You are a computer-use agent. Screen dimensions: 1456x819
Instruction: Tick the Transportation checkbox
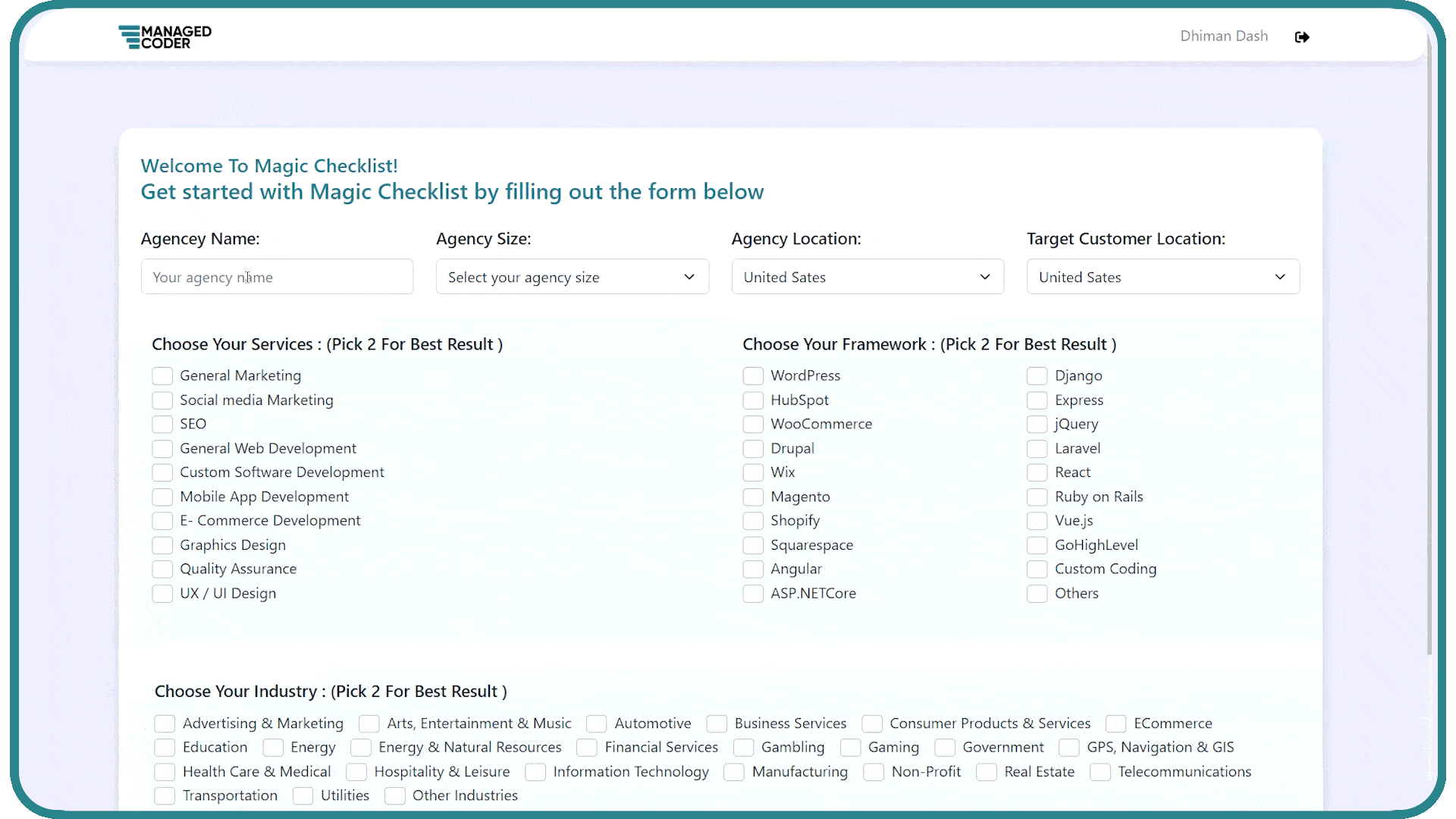[x=165, y=796]
